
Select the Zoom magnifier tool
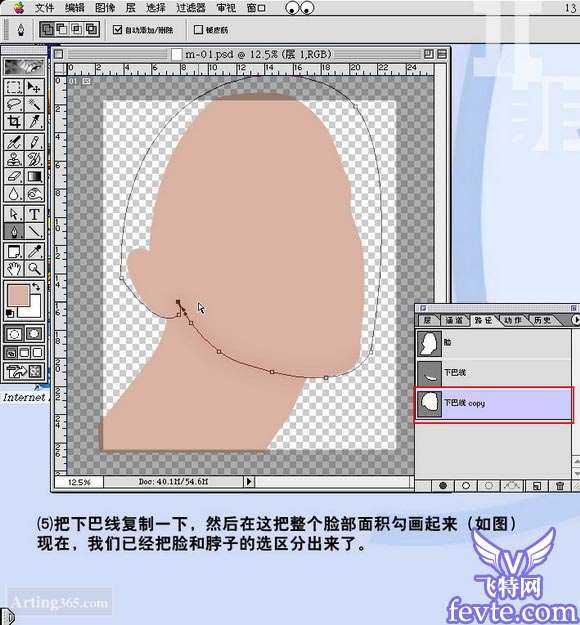pyautogui.click(x=34, y=269)
